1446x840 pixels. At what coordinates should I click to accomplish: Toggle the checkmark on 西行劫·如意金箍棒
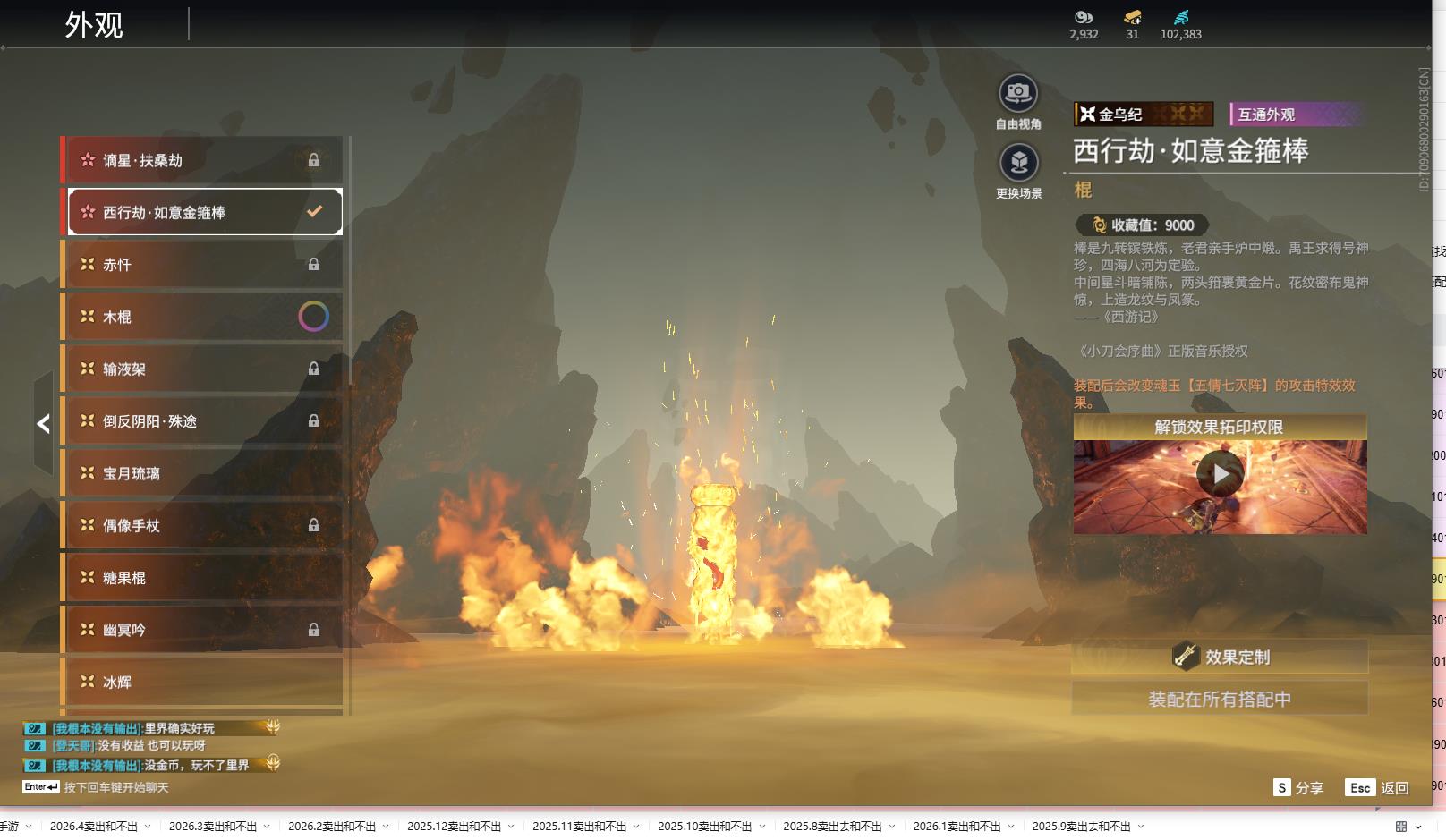tap(314, 212)
